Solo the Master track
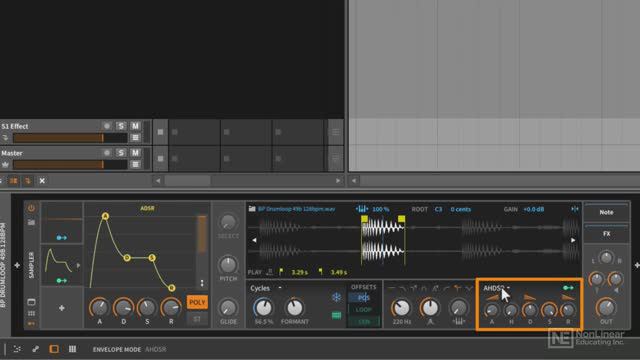 pos(121,153)
